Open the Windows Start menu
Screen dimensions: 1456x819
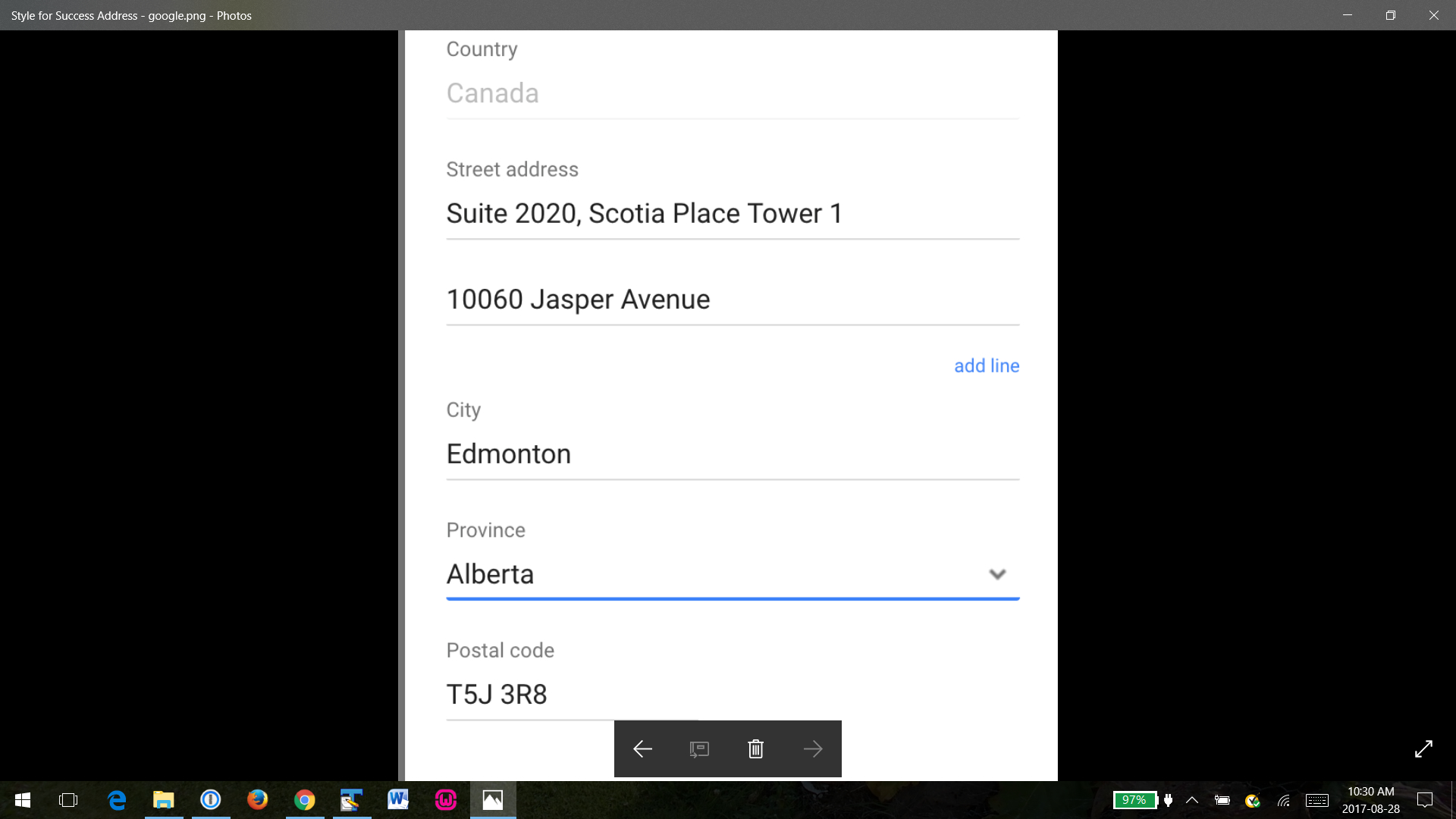(x=23, y=800)
